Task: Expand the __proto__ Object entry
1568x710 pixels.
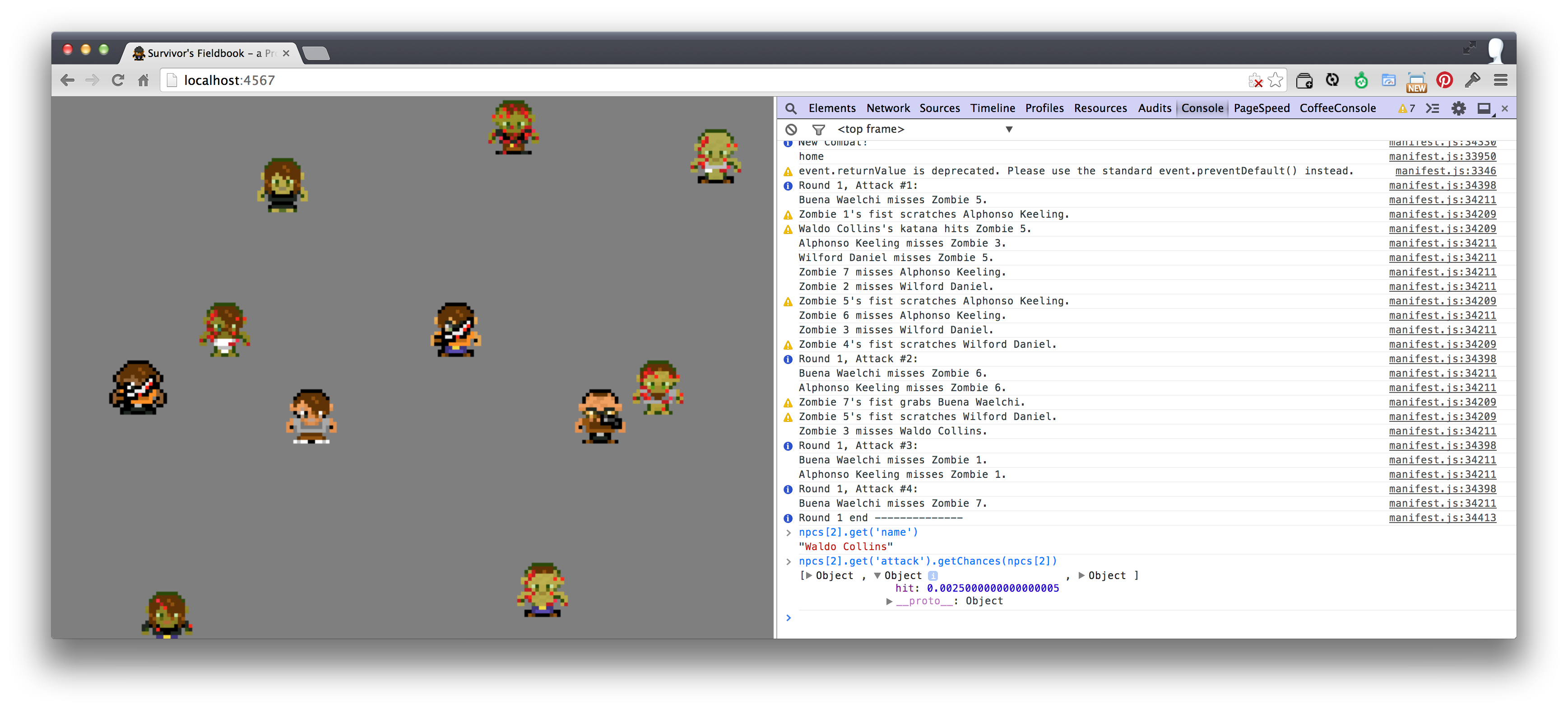Action: tap(889, 601)
